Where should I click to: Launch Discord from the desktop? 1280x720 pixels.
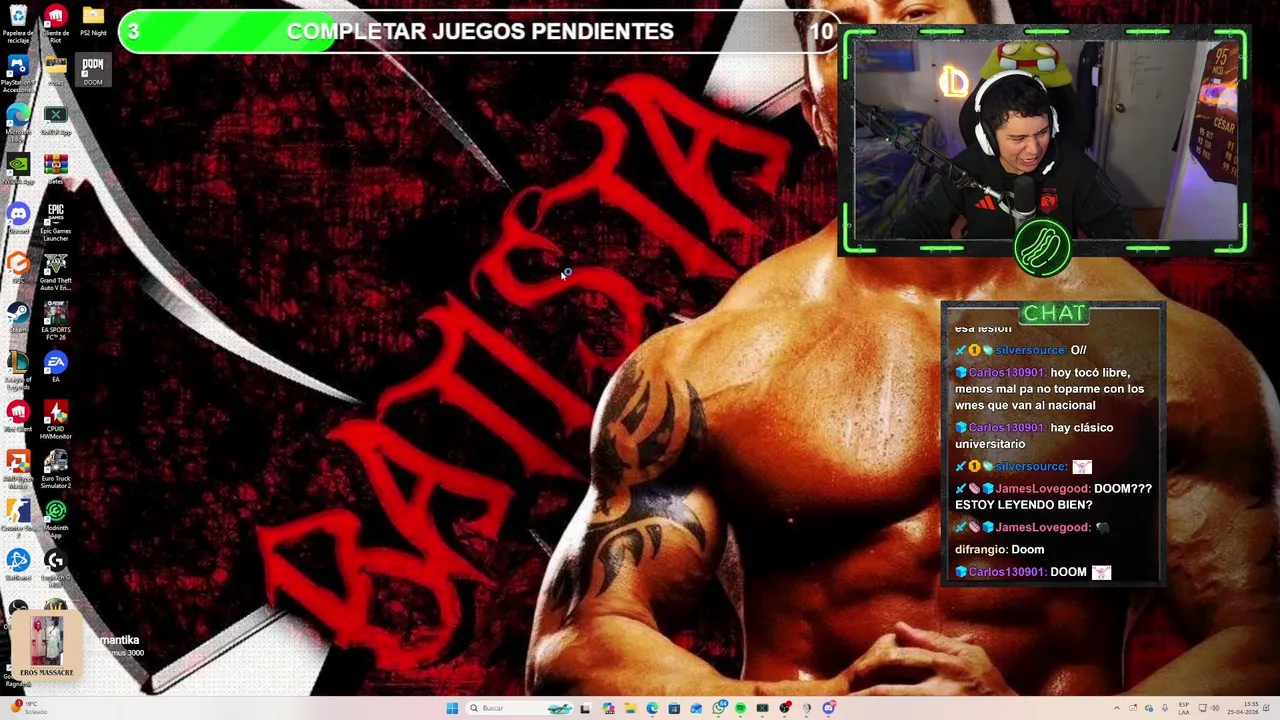pyautogui.click(x=18, y=218)
